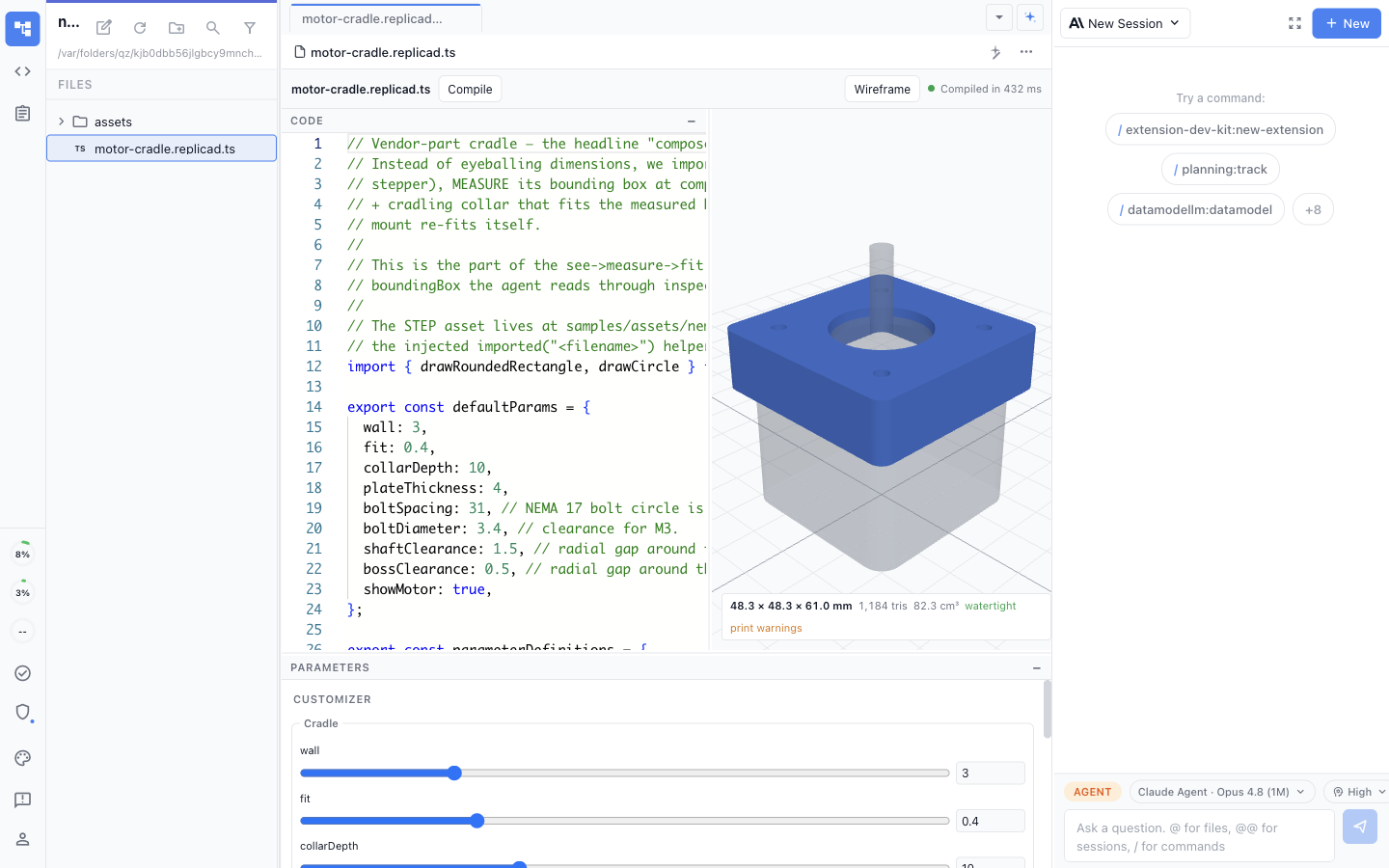Run extension-dev-kit:new-extension command
1389x868 pixels.
[x=1220, y=129]
